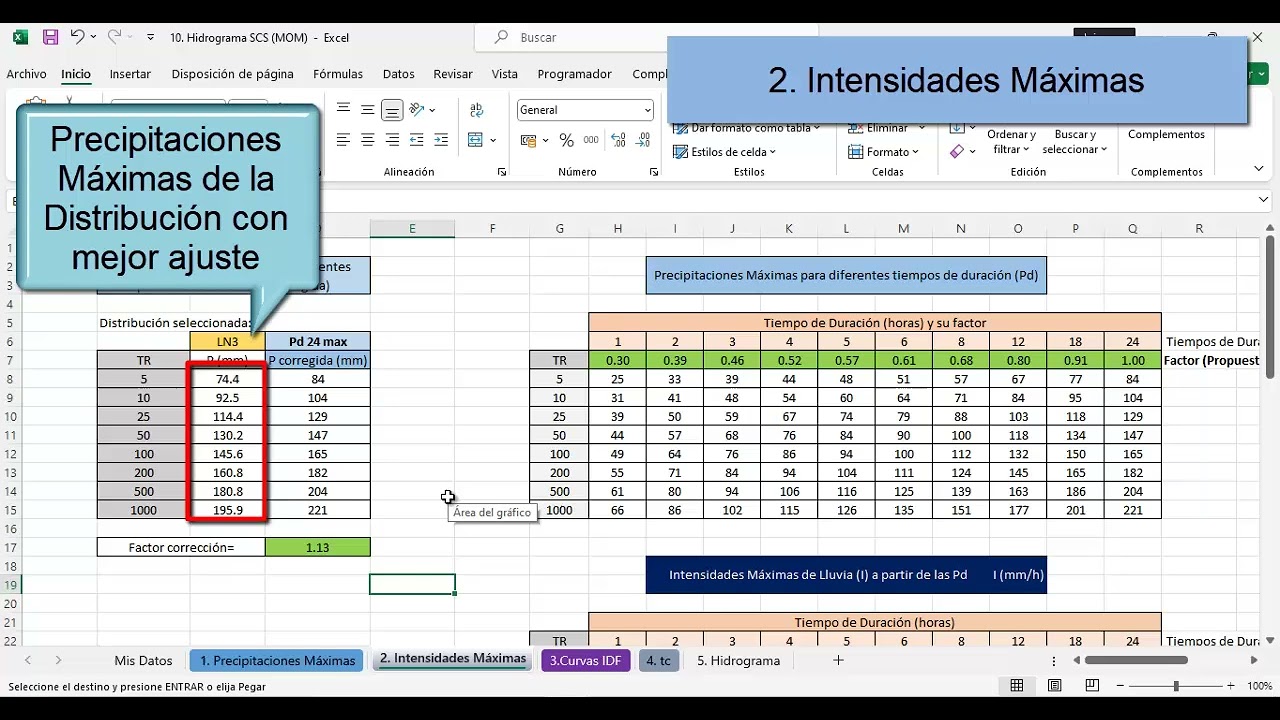Align cell text right
The height and width of the screenshot is (720, 1280).
pyautogui.click(x=392, y=140)
